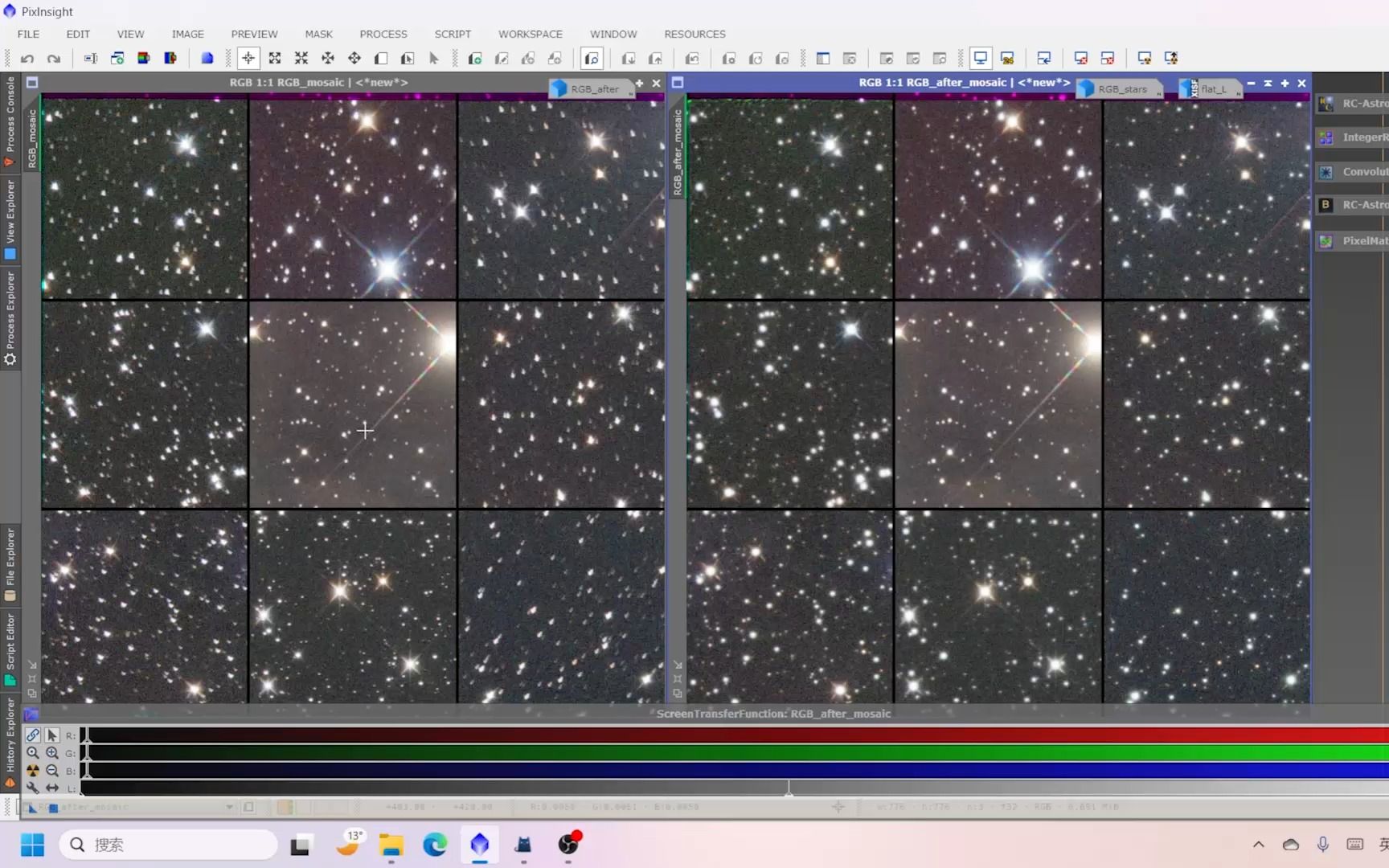Open the MASK menu
The height and width of the screenshot is (868, 1389).
coord(318,34)
